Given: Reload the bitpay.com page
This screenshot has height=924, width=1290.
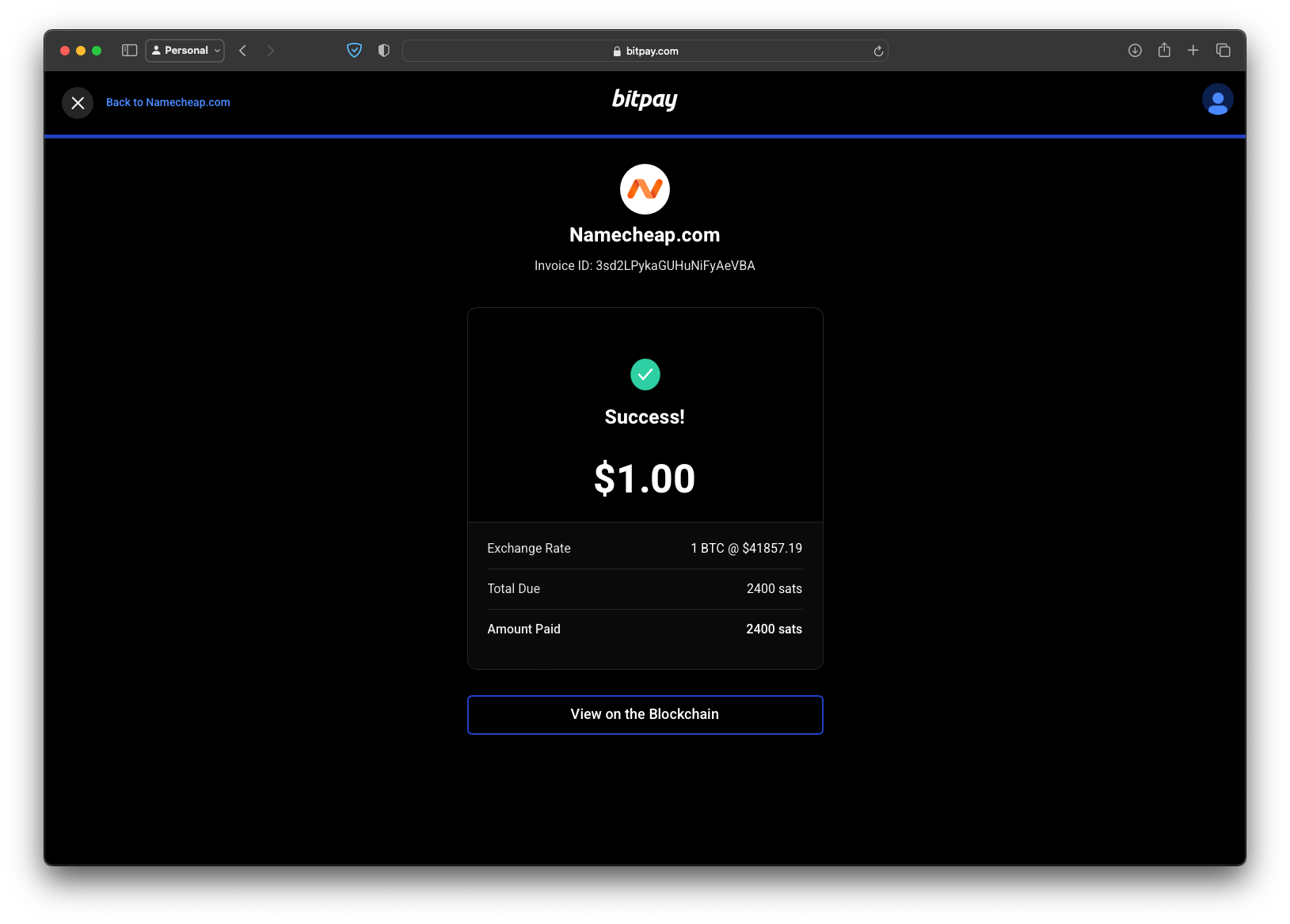Looking at the screenshot, I should click(x=878, y=51).
